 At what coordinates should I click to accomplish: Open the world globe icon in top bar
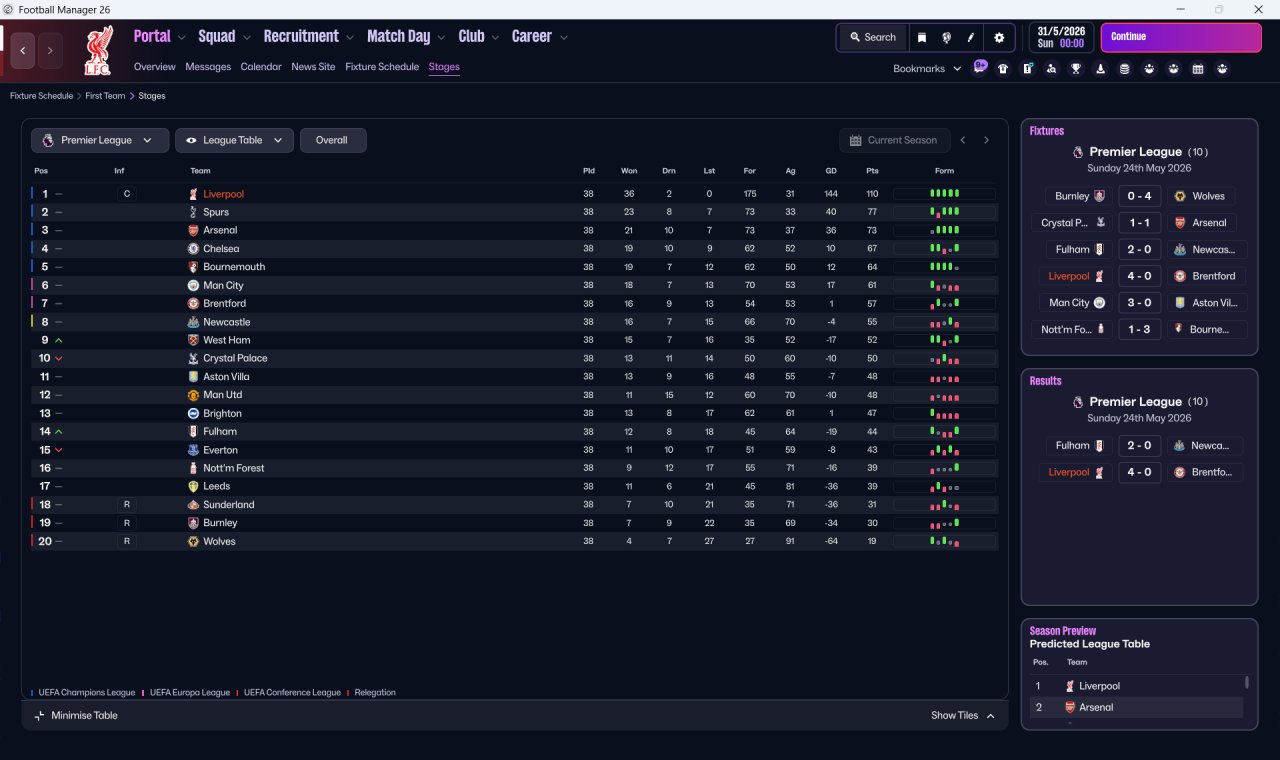pos(946,37)
